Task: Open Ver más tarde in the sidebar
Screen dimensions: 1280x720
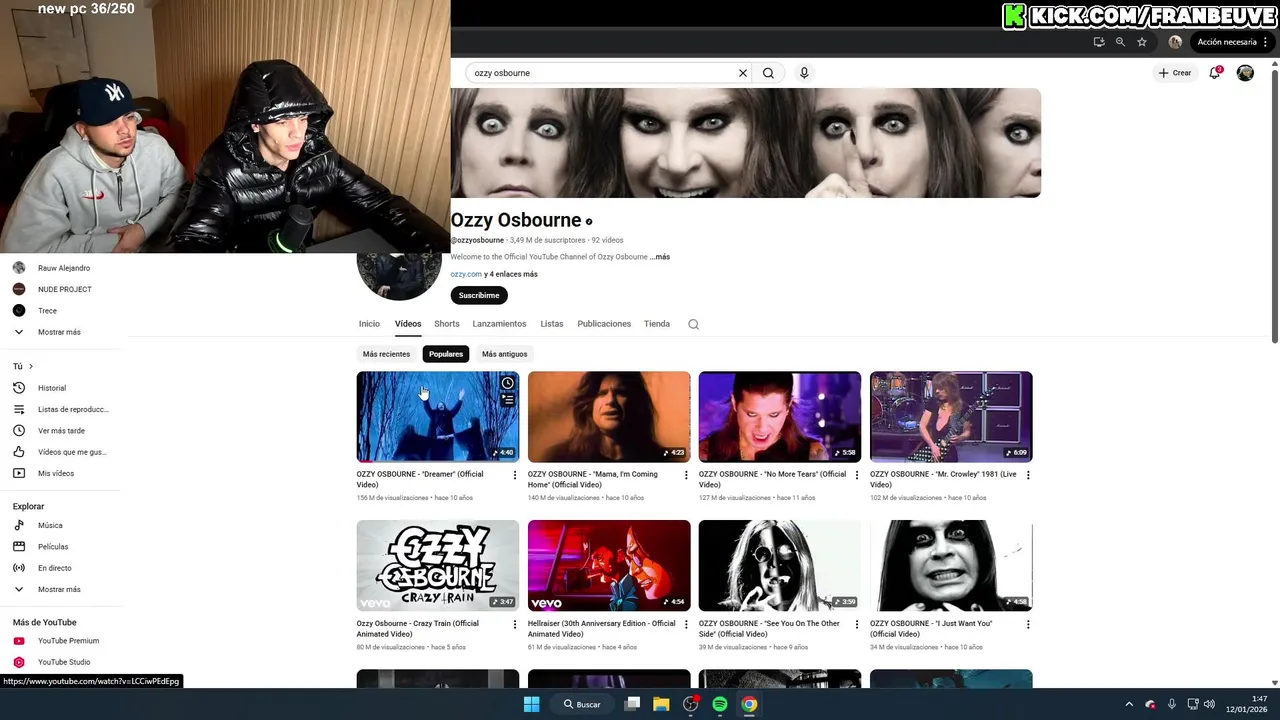Action: coord(60,431)
